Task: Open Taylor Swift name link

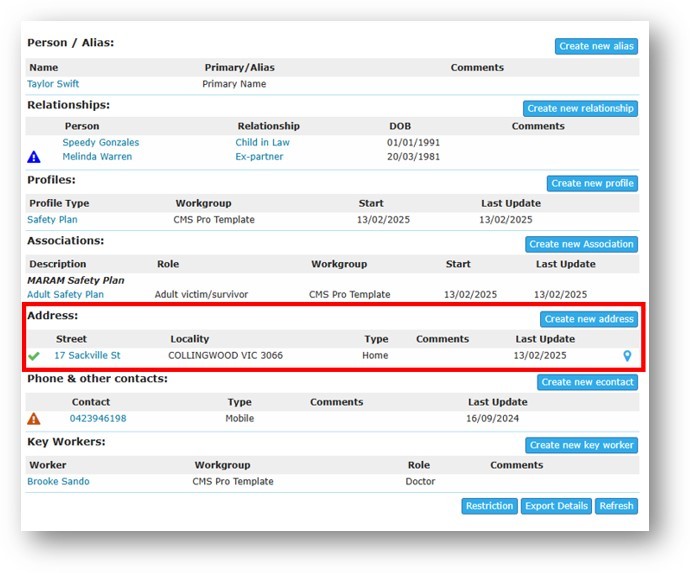Action: point(53,84)
